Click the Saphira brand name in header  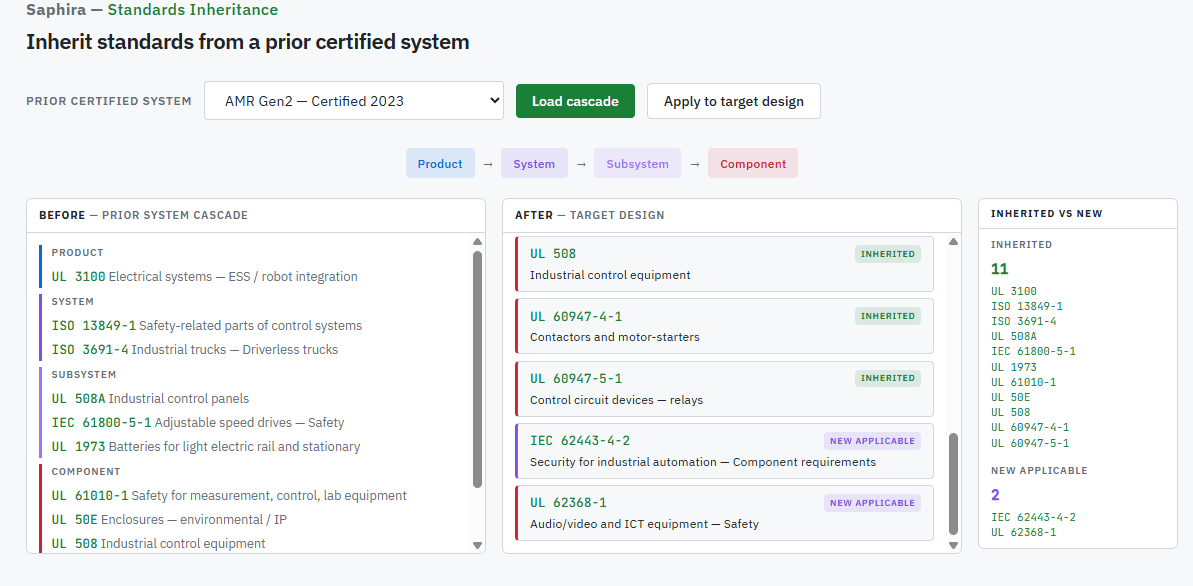(x=55, y=10)
